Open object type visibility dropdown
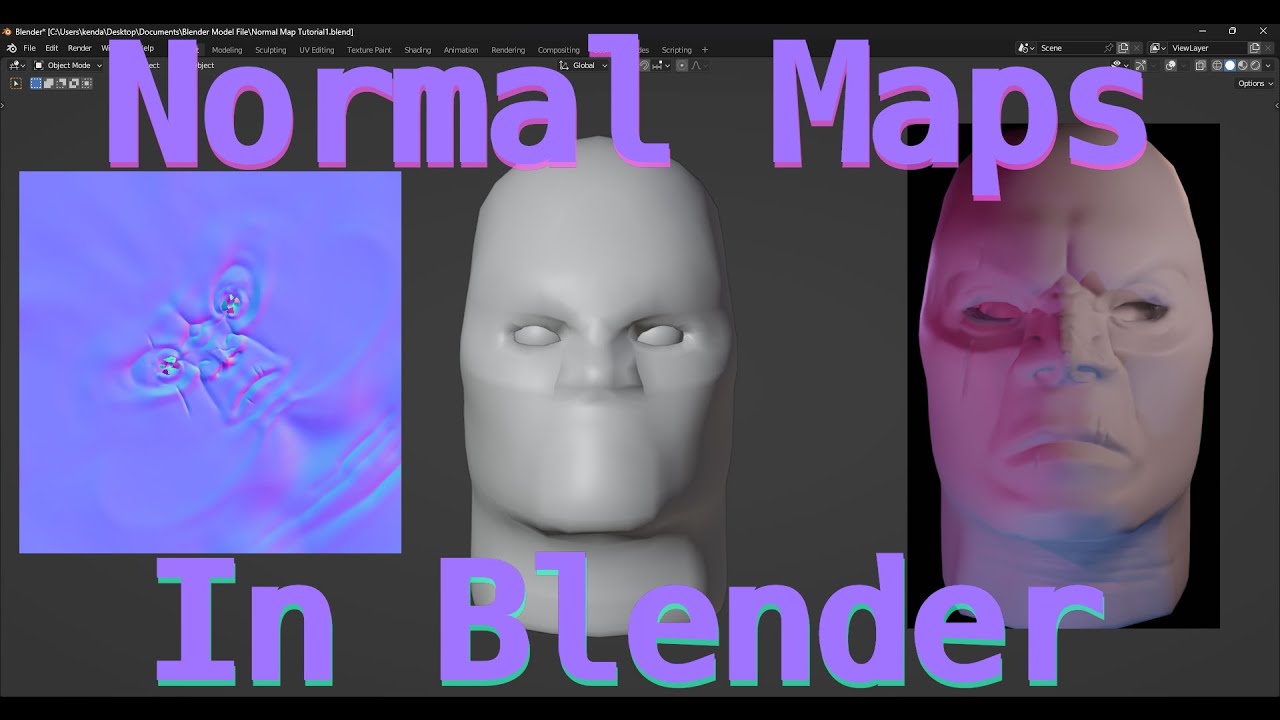Screen dimensions: 1280x720 coord(1121,64)
